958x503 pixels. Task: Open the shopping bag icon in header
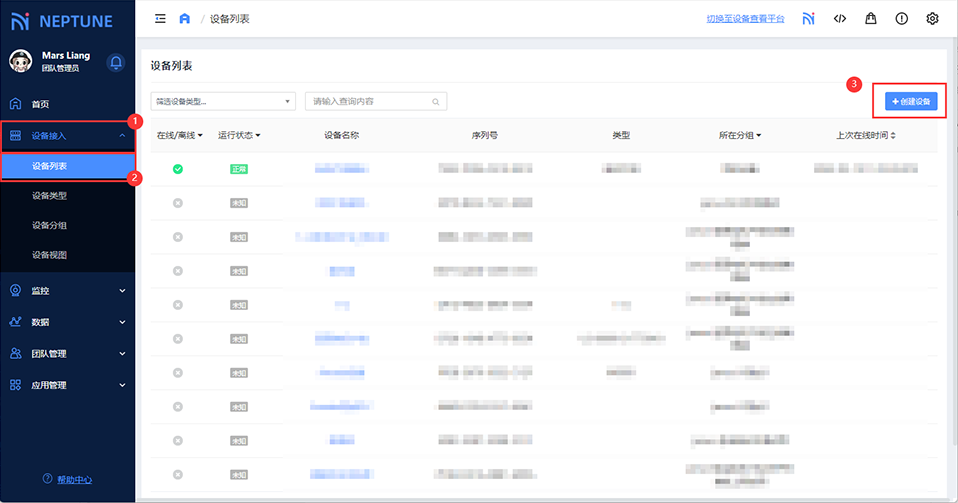pyautogui.click(x=871, y=18)
